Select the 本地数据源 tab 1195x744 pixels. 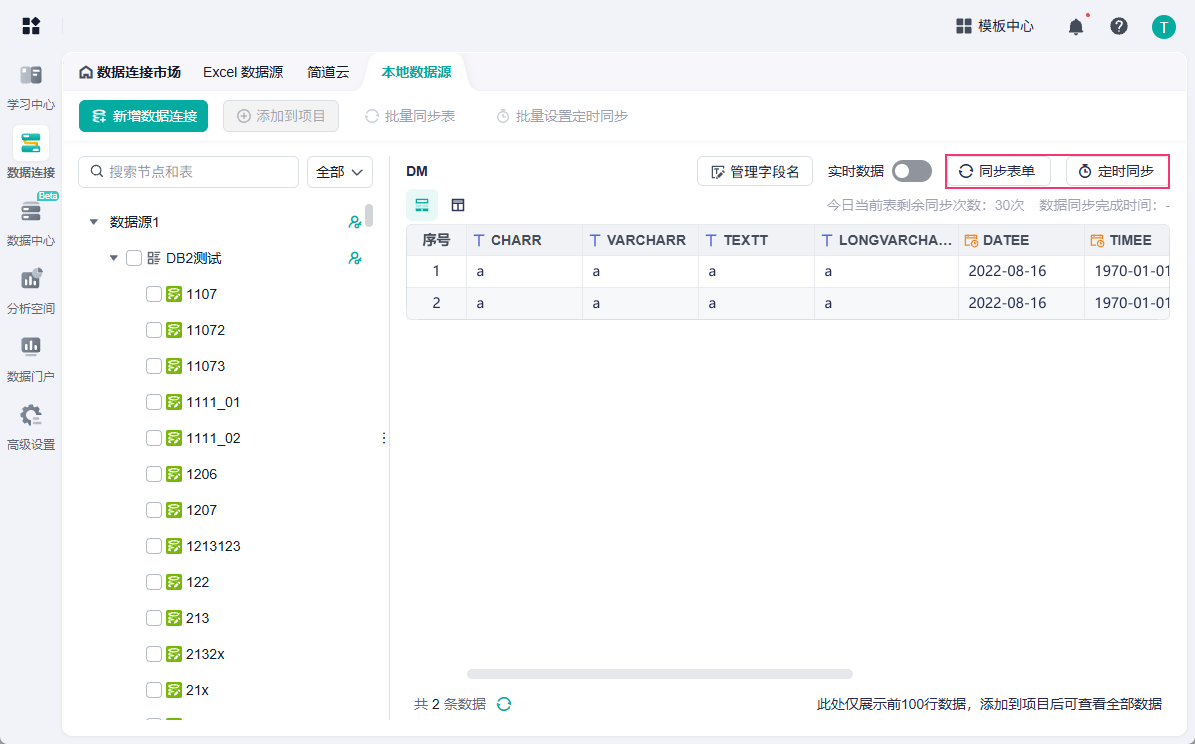(416, 72)
